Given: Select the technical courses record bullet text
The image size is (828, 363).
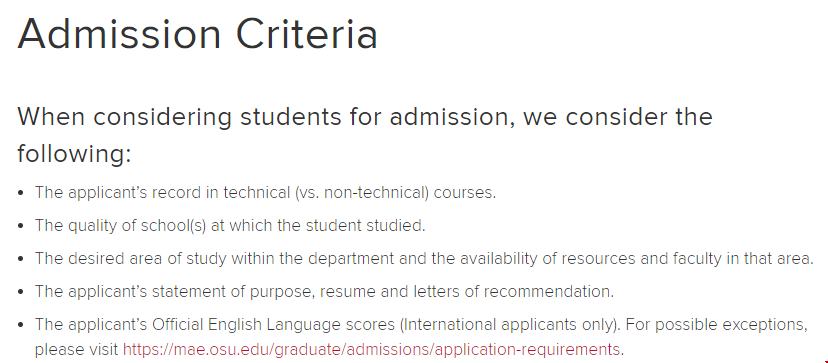Looking at the screenshot, I should (266, 193).
